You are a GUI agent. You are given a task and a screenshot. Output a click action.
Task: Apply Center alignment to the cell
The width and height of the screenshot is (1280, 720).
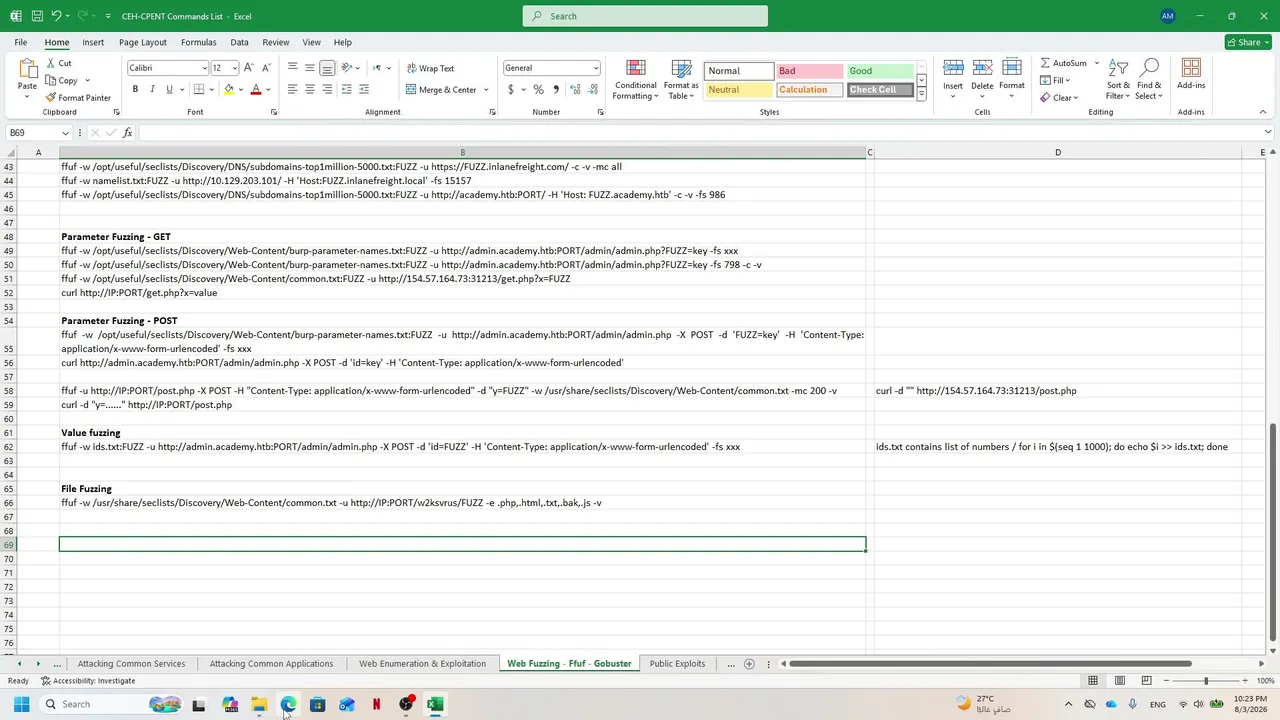pos(310,89)
